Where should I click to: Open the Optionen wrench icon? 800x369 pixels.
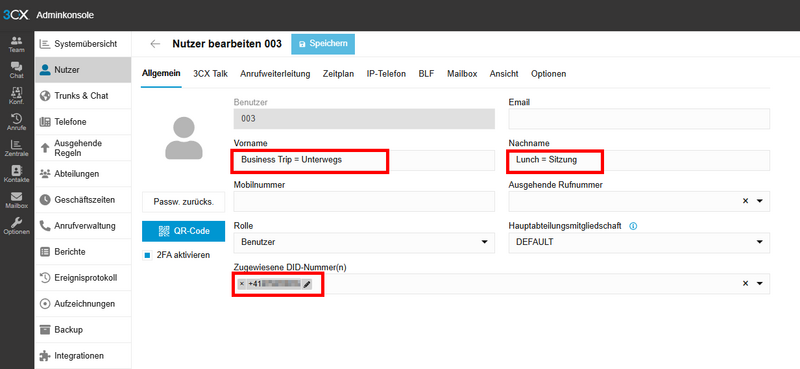click(16, 227)
